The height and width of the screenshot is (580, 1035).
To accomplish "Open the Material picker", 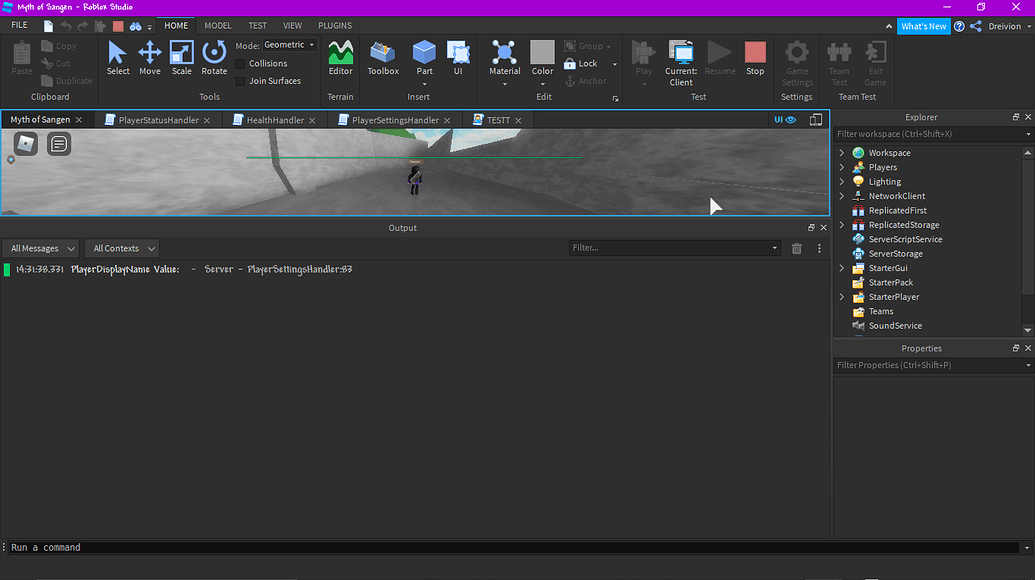I will (504, 58).
